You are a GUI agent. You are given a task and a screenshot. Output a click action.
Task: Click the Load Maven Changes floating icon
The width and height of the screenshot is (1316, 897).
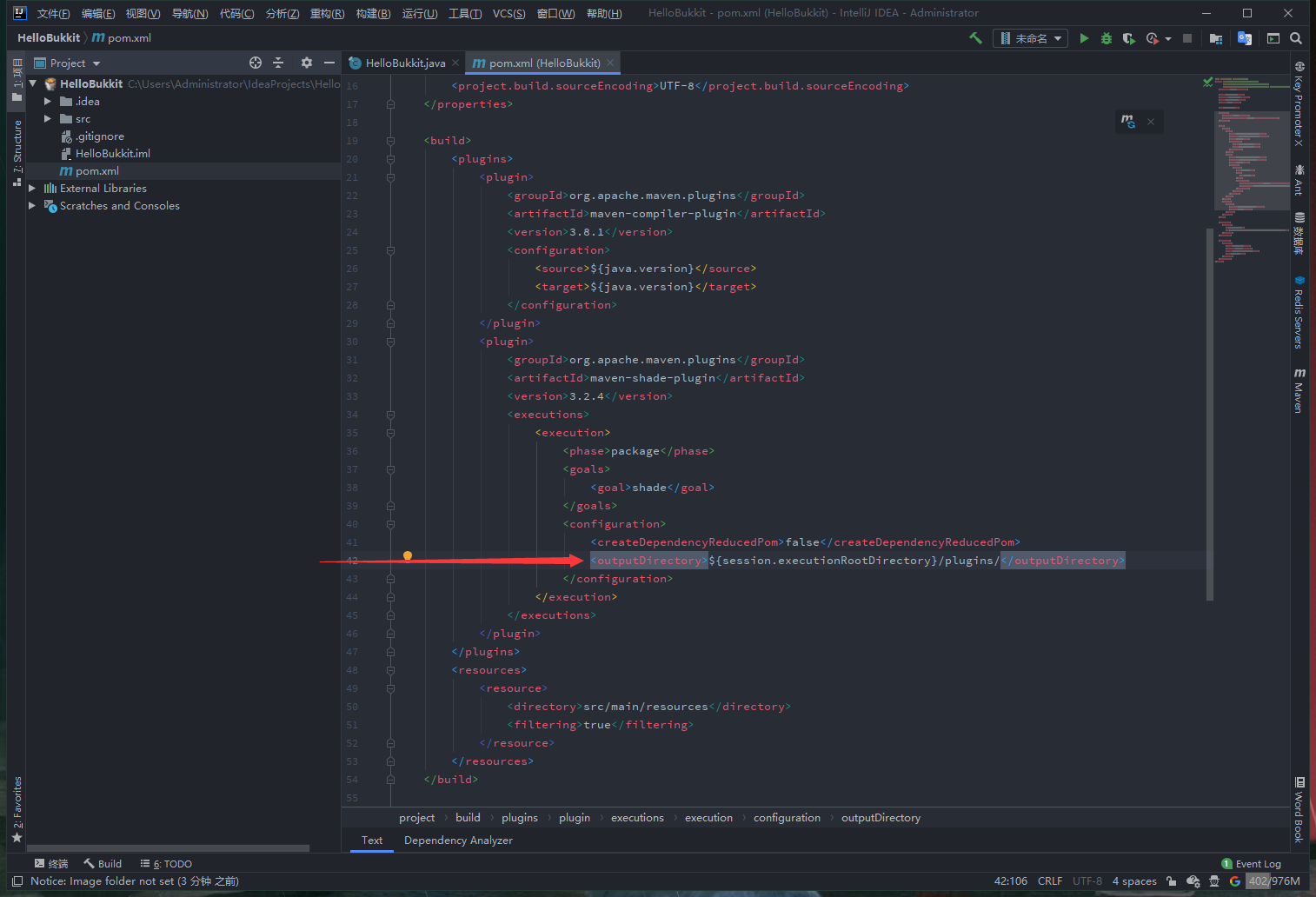pyautogui.click(x=1128, y=122)
